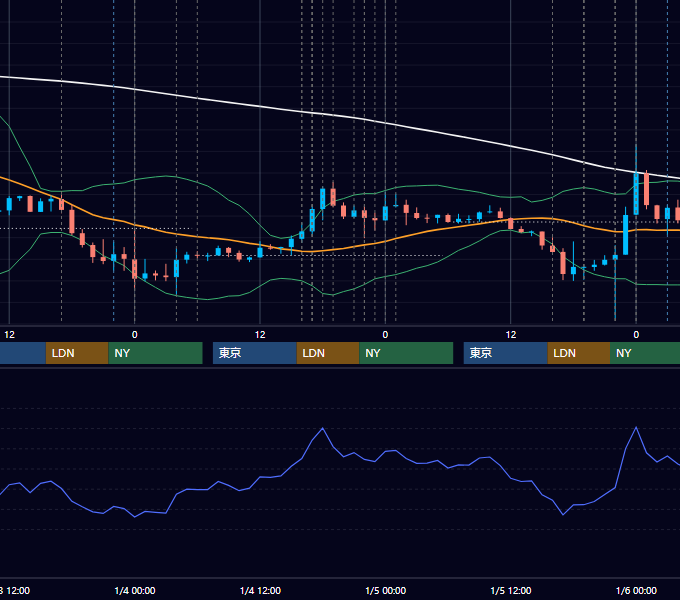Select the LDN session block on 1/5
Viewport: 680px width, 600px height.
tap(579, 353)
